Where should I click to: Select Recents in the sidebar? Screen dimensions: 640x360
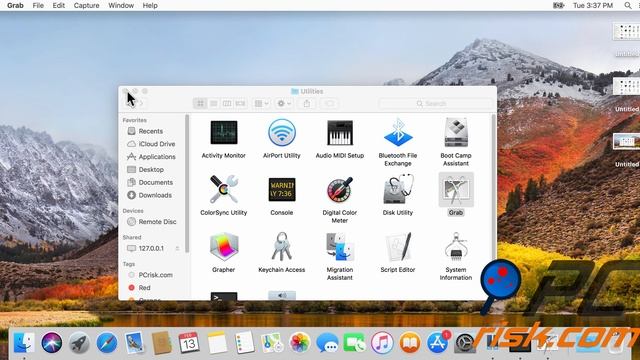(151, 131)
